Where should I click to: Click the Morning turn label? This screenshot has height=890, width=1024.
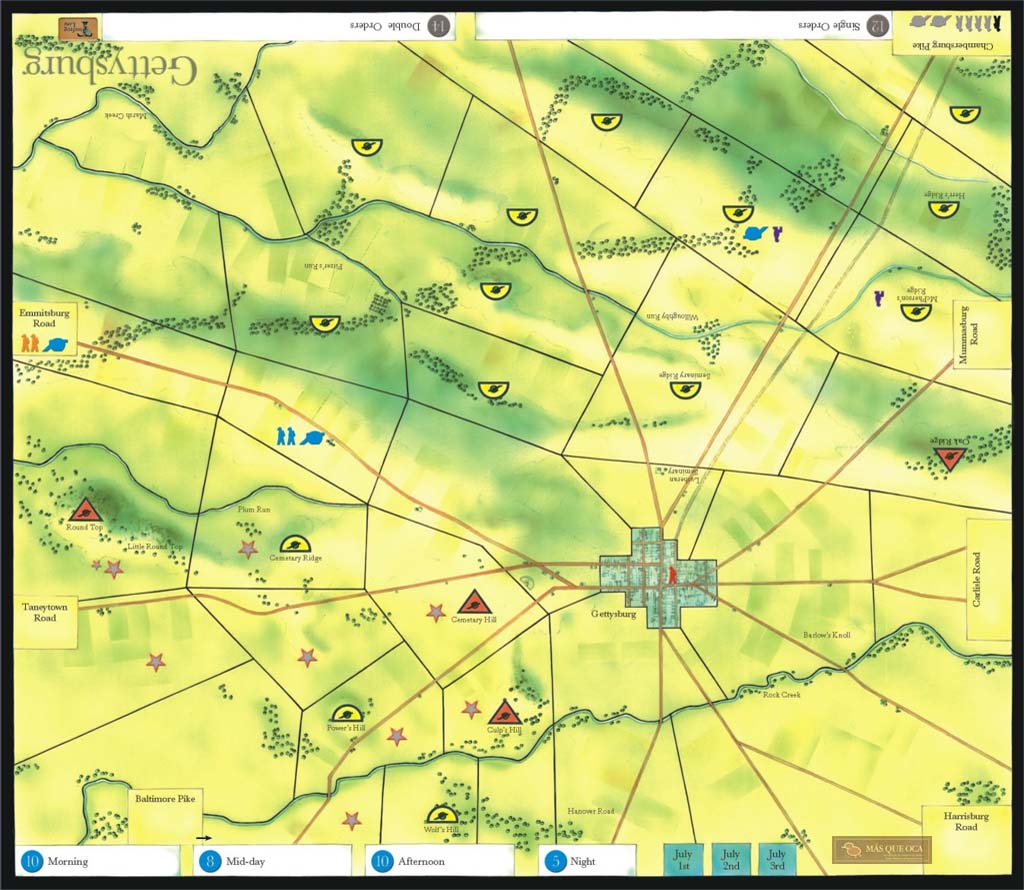click(67, 861)
